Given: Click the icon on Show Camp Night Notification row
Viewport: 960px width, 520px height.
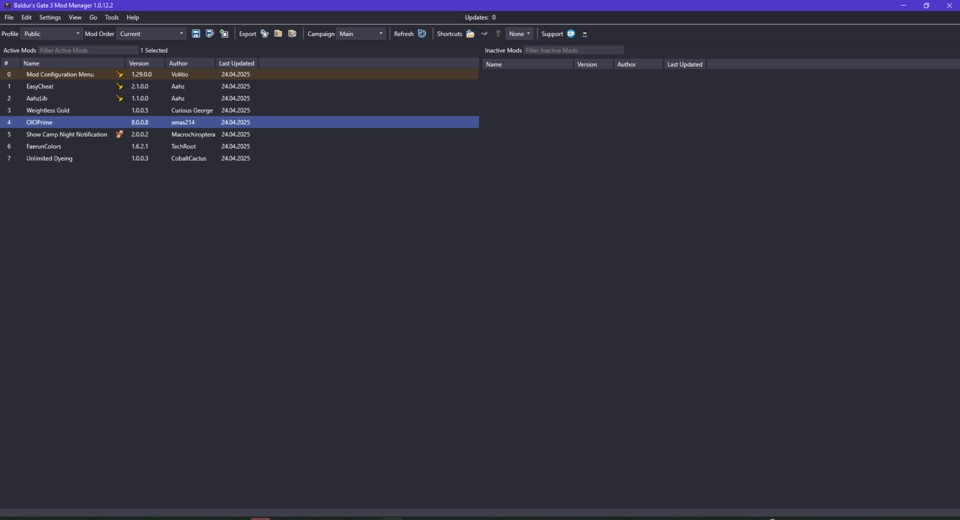Looking at the screenshot, I should [119, 134].
